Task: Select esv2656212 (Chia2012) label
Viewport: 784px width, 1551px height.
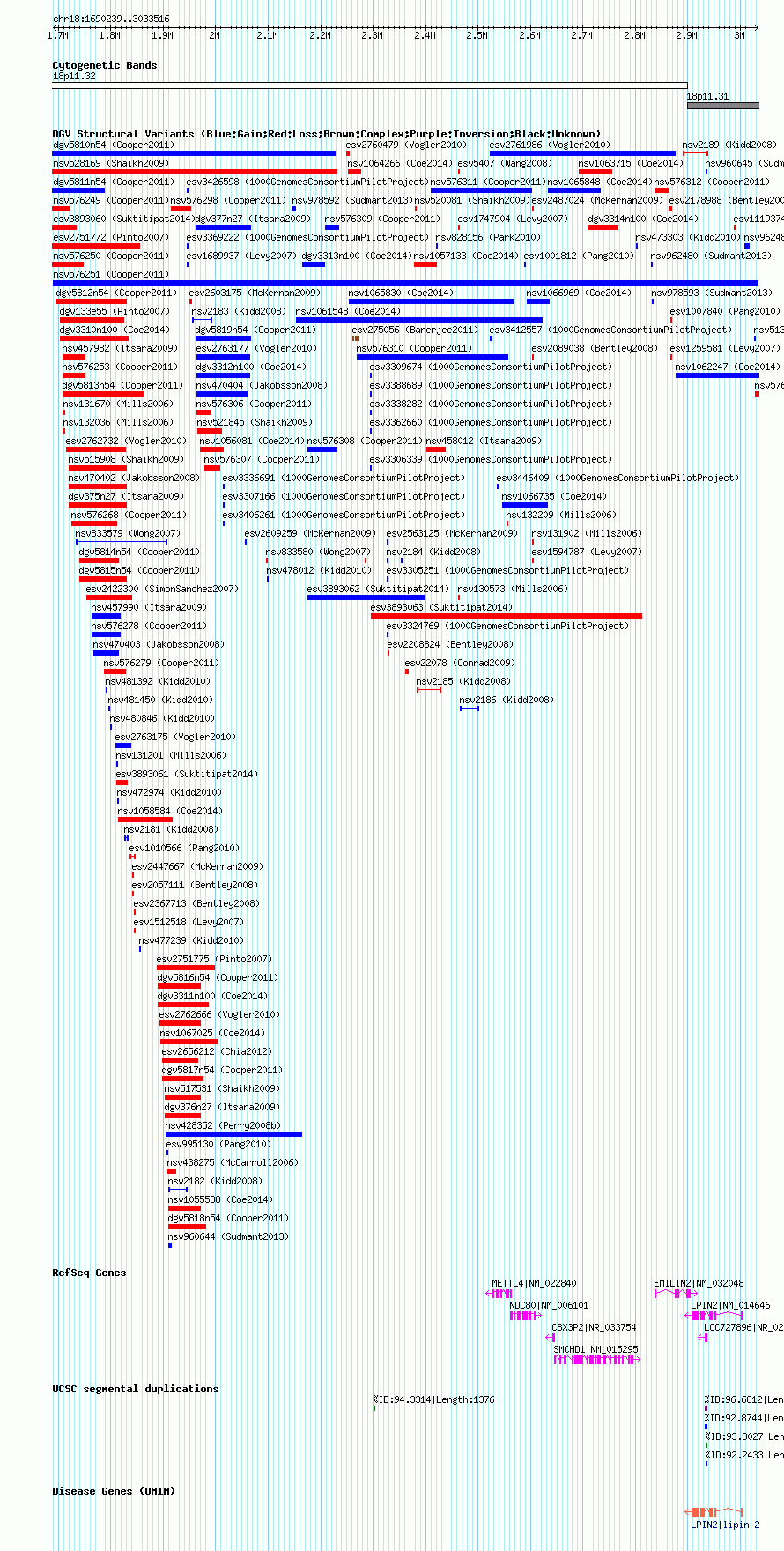Action: (217, 1051)
